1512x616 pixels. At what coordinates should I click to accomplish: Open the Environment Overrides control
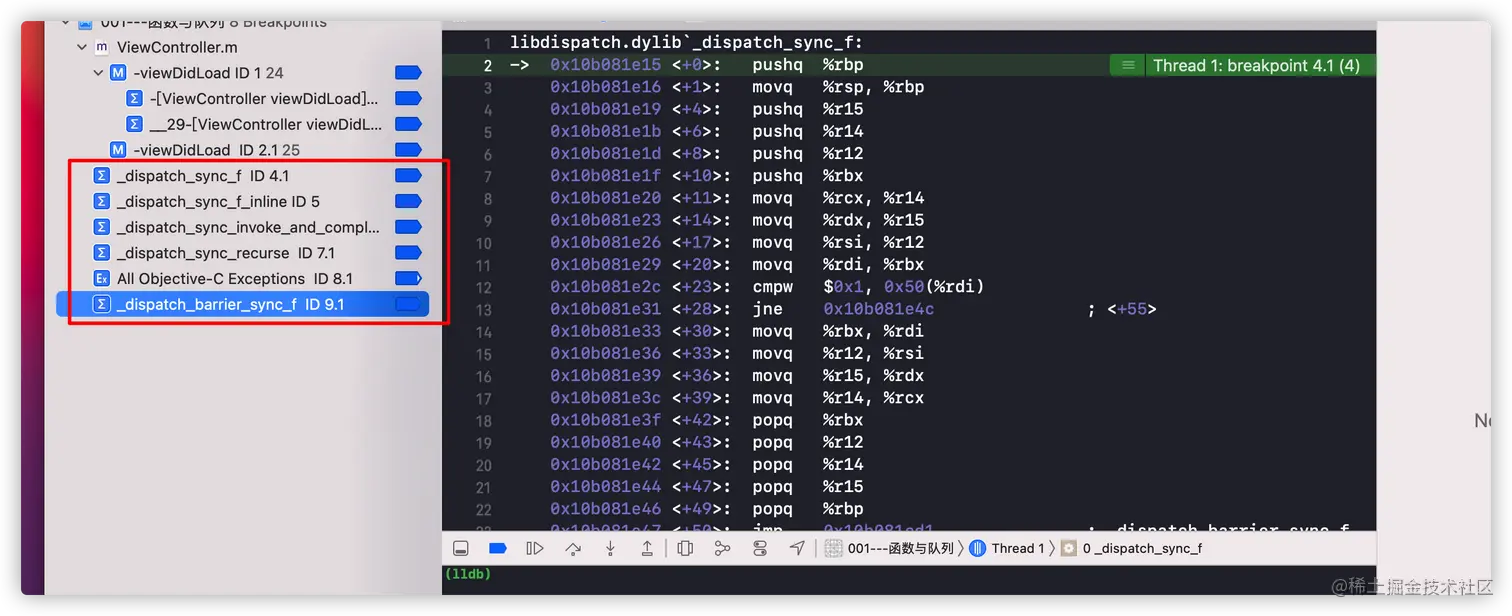759,548
